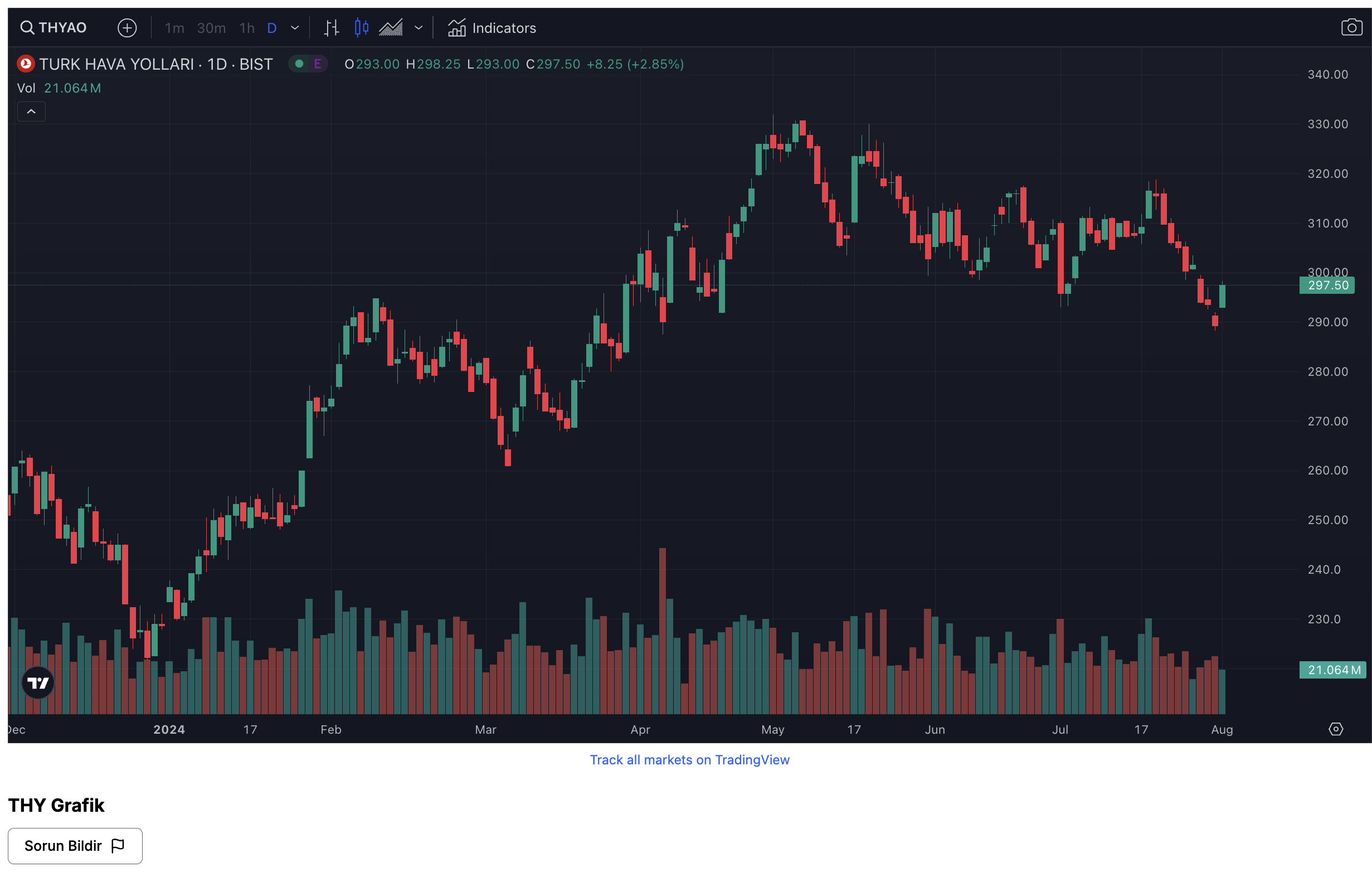Switch interval to 1h
Screen dimensions: 1372x872
(247, 28)
